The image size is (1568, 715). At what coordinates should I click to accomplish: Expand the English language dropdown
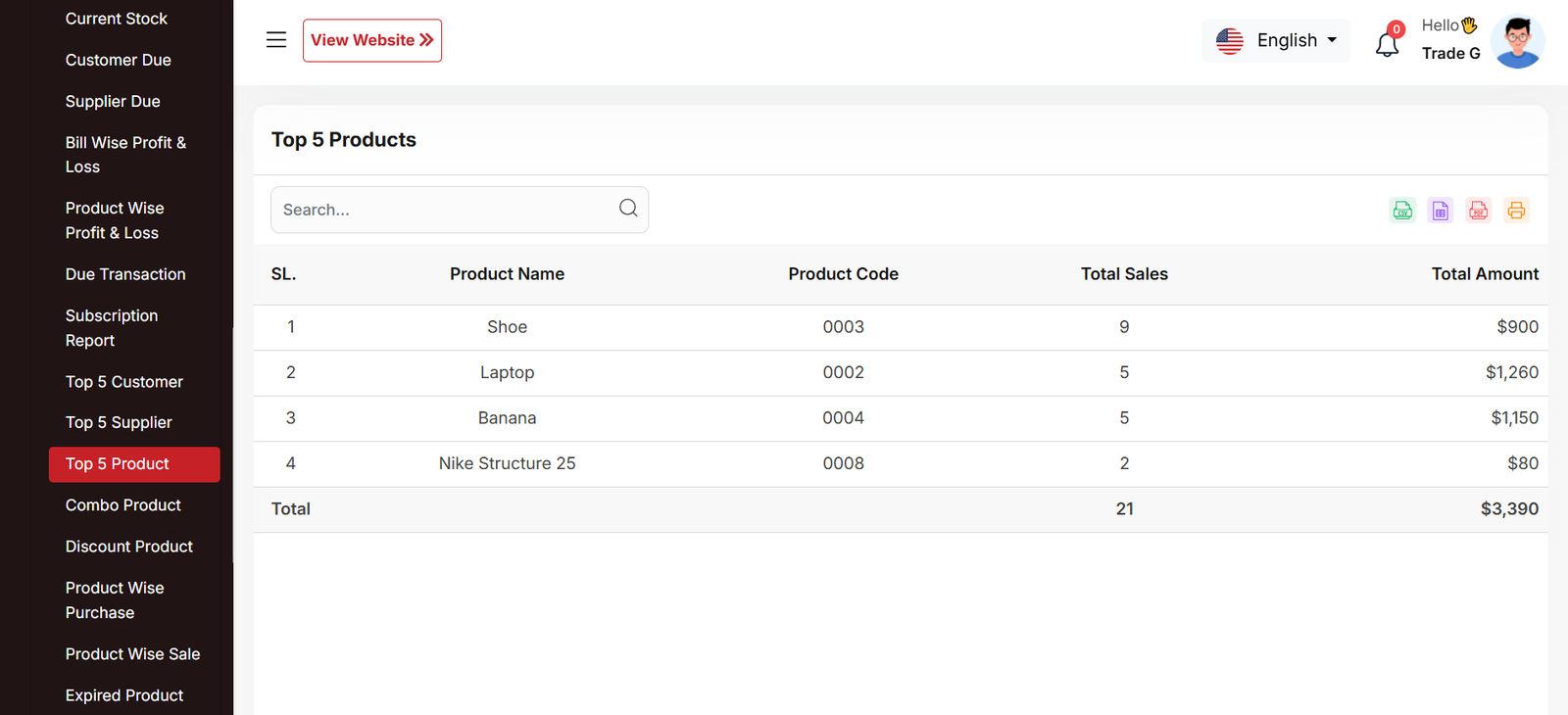[1276, 40]
